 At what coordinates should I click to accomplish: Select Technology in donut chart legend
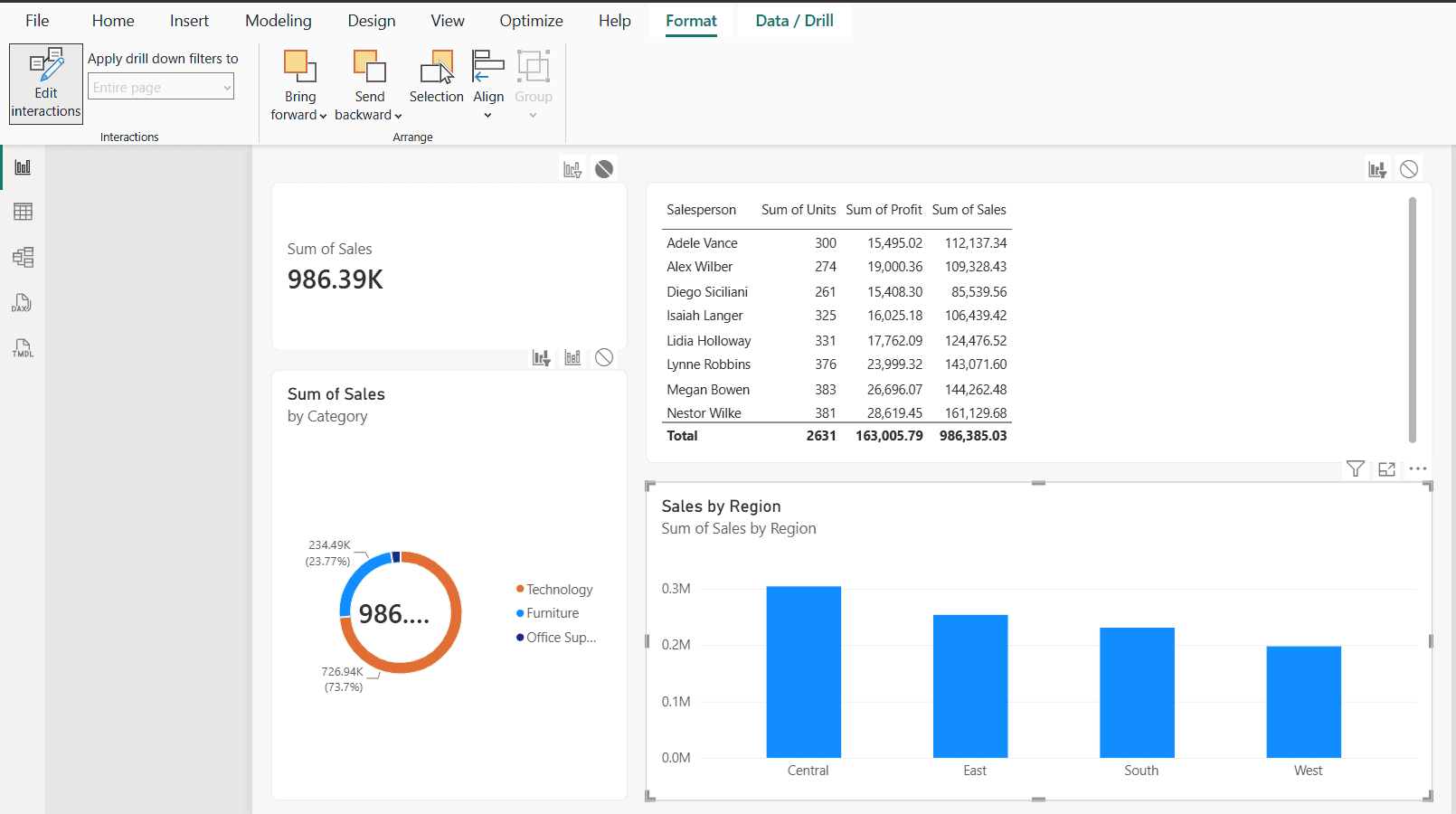tap(554, 590)
